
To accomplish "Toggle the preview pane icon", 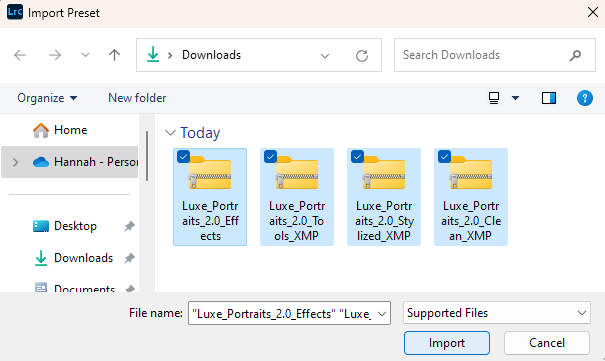I will tap(549, 98).
